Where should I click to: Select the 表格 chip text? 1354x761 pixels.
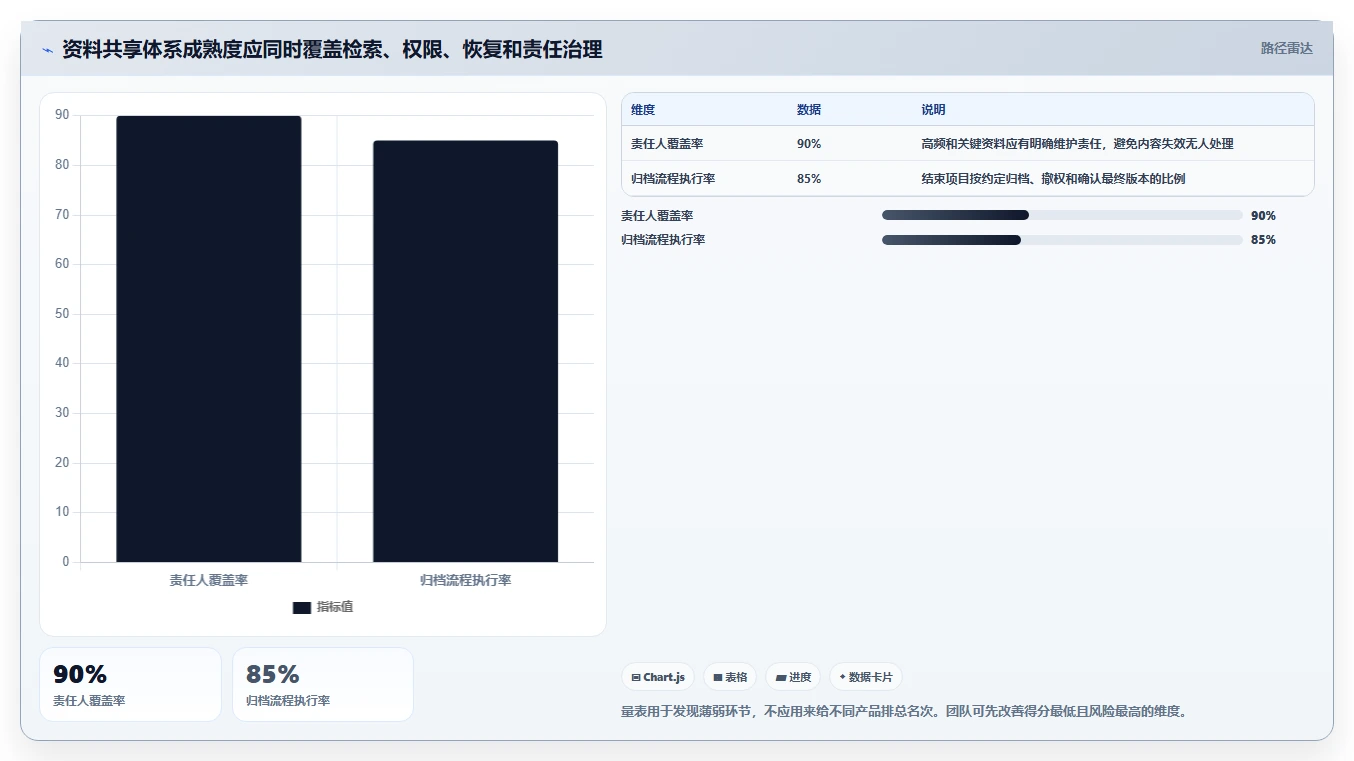point(736,677)
